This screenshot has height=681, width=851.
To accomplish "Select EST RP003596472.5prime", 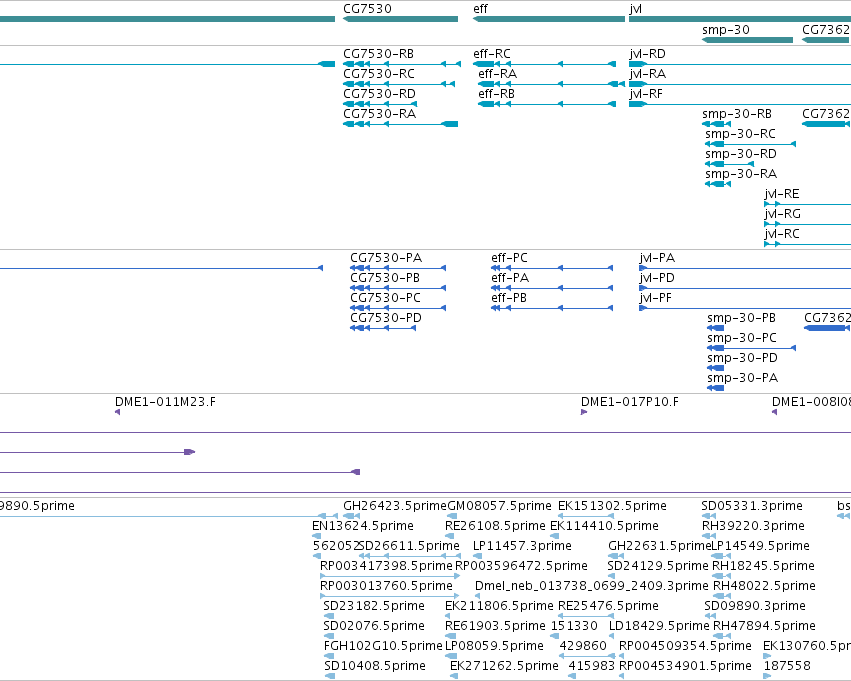I will pyautogui.click(x=521, y=566).
